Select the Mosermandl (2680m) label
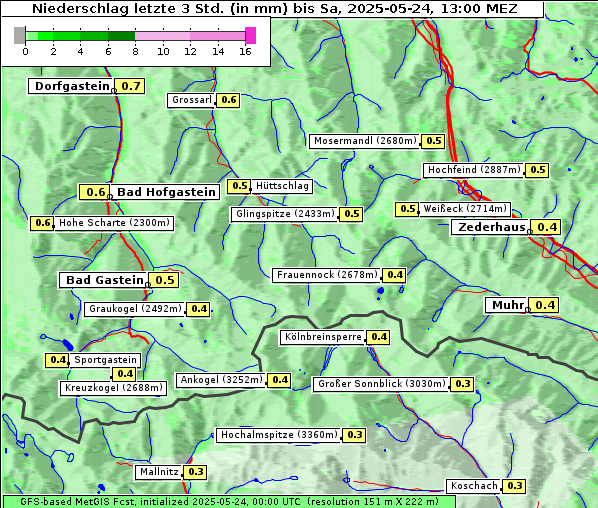Screen dimensions: 598x508 365,141
